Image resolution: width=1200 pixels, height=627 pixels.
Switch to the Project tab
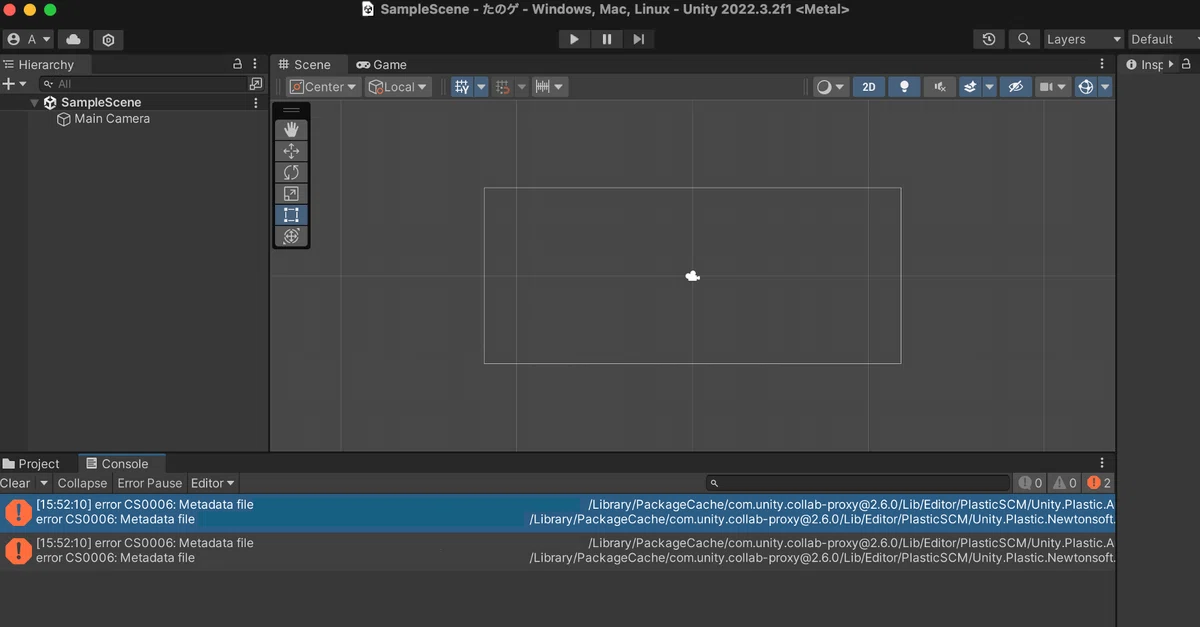pos(31,463)
